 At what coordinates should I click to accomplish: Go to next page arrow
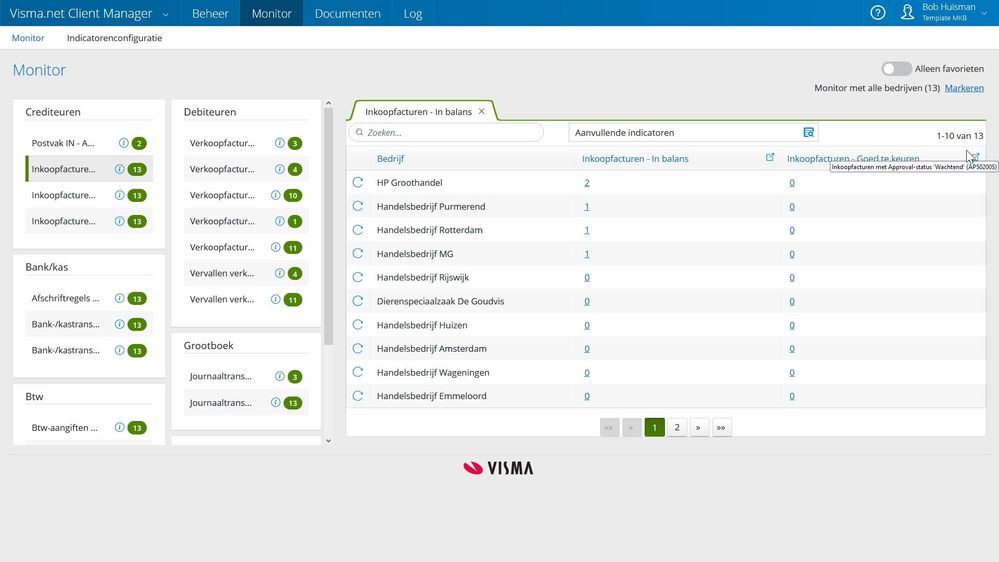pyautogui.click(x=698, y=427)
